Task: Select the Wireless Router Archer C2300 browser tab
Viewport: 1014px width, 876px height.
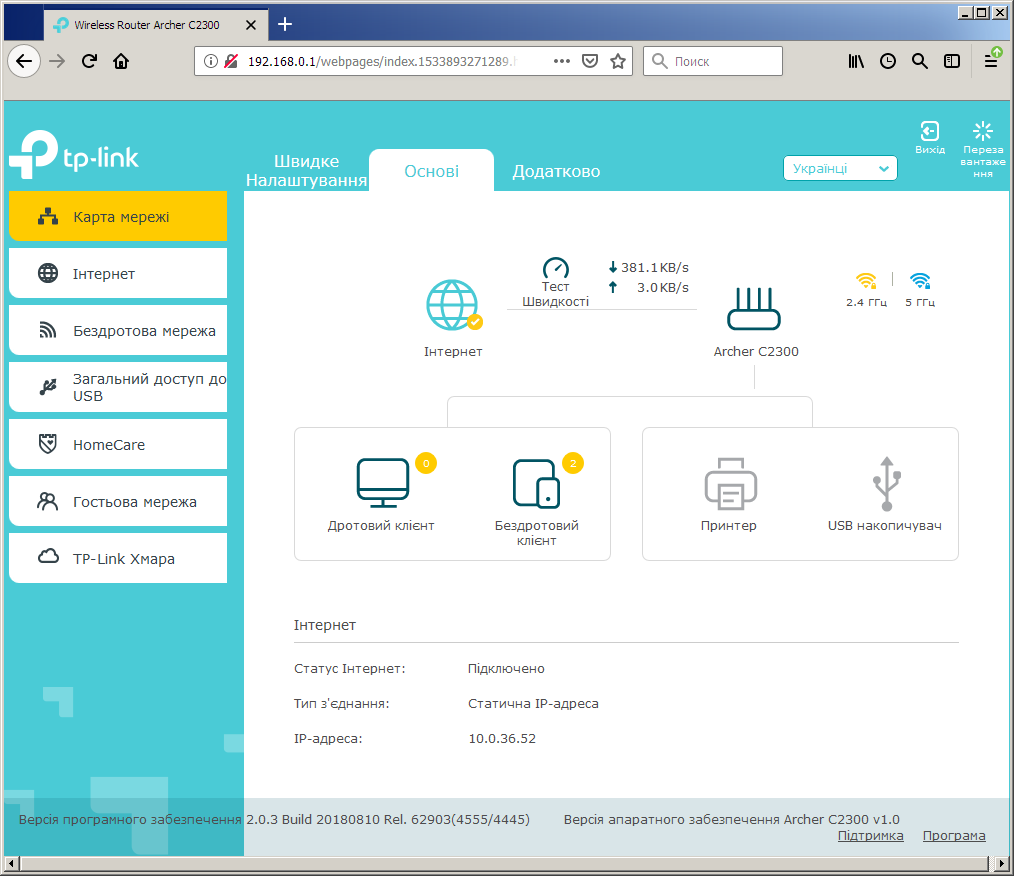Action: point(156,25)
